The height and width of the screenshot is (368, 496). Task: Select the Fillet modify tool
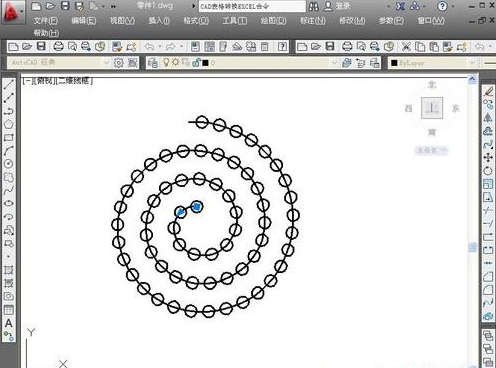[488, 290]
